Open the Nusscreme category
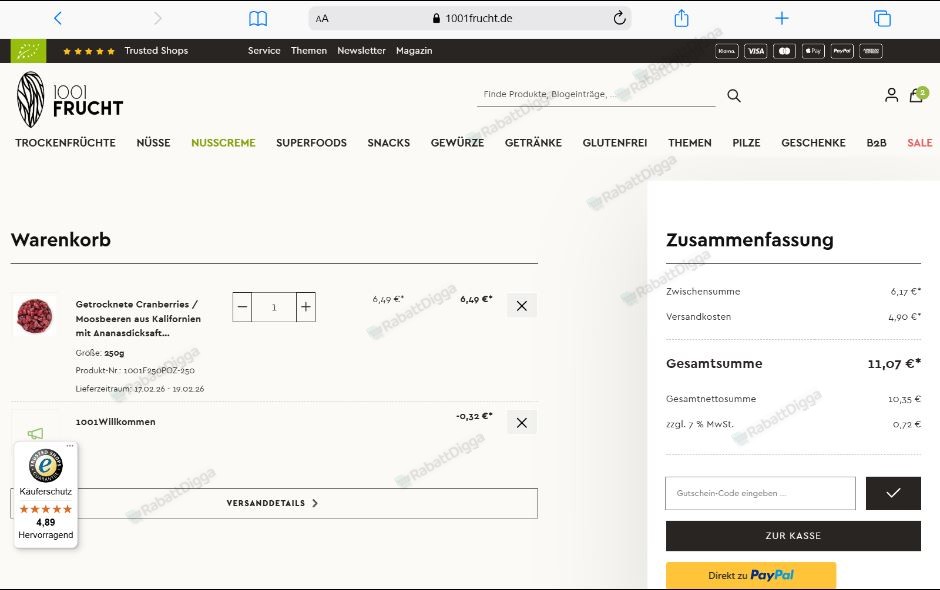The width and height of the screenshot is (940, 590). pos(223,143)
